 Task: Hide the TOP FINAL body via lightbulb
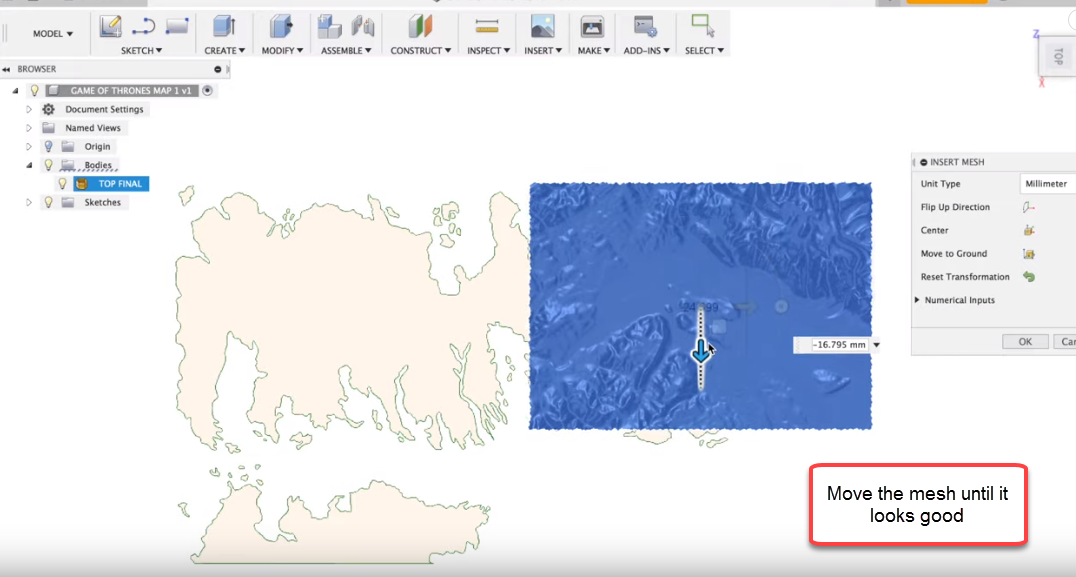62,184
